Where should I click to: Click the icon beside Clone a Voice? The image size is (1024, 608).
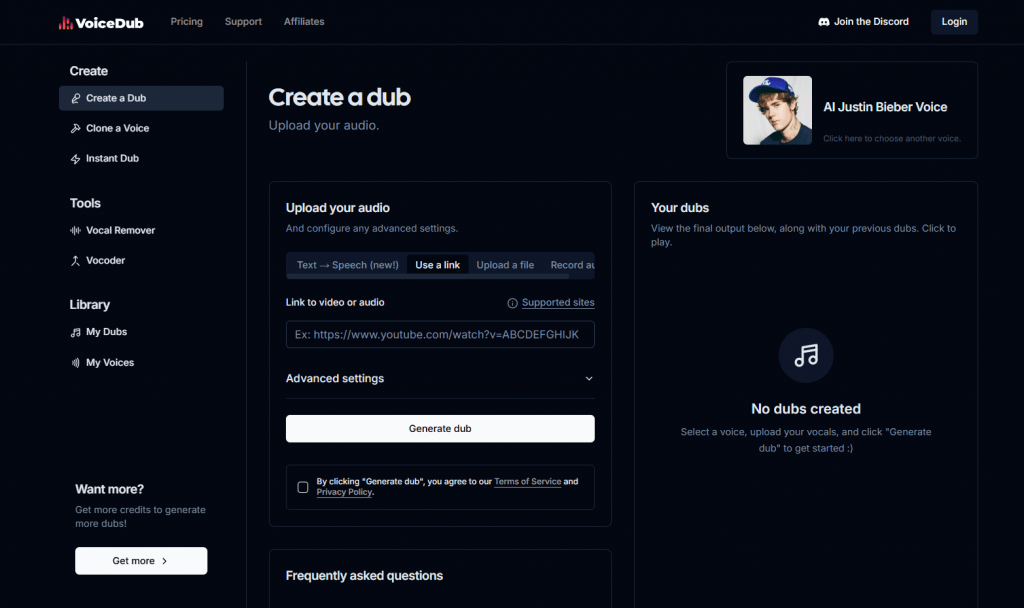76,129
